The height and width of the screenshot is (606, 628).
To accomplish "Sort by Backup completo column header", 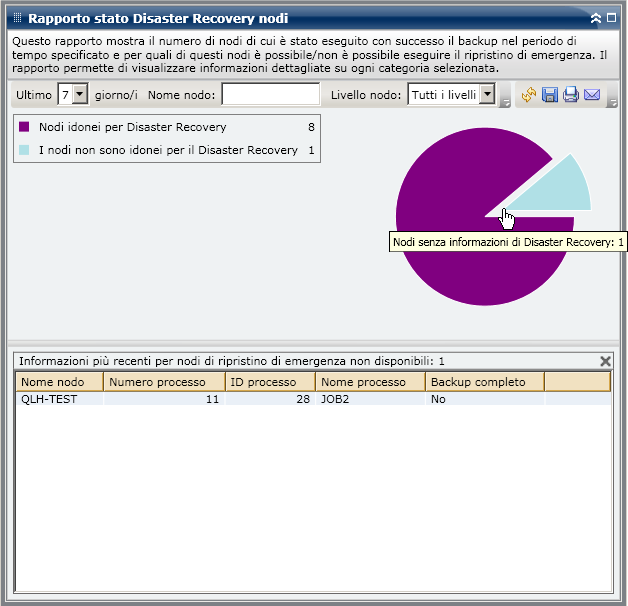I will click(485, 382).
